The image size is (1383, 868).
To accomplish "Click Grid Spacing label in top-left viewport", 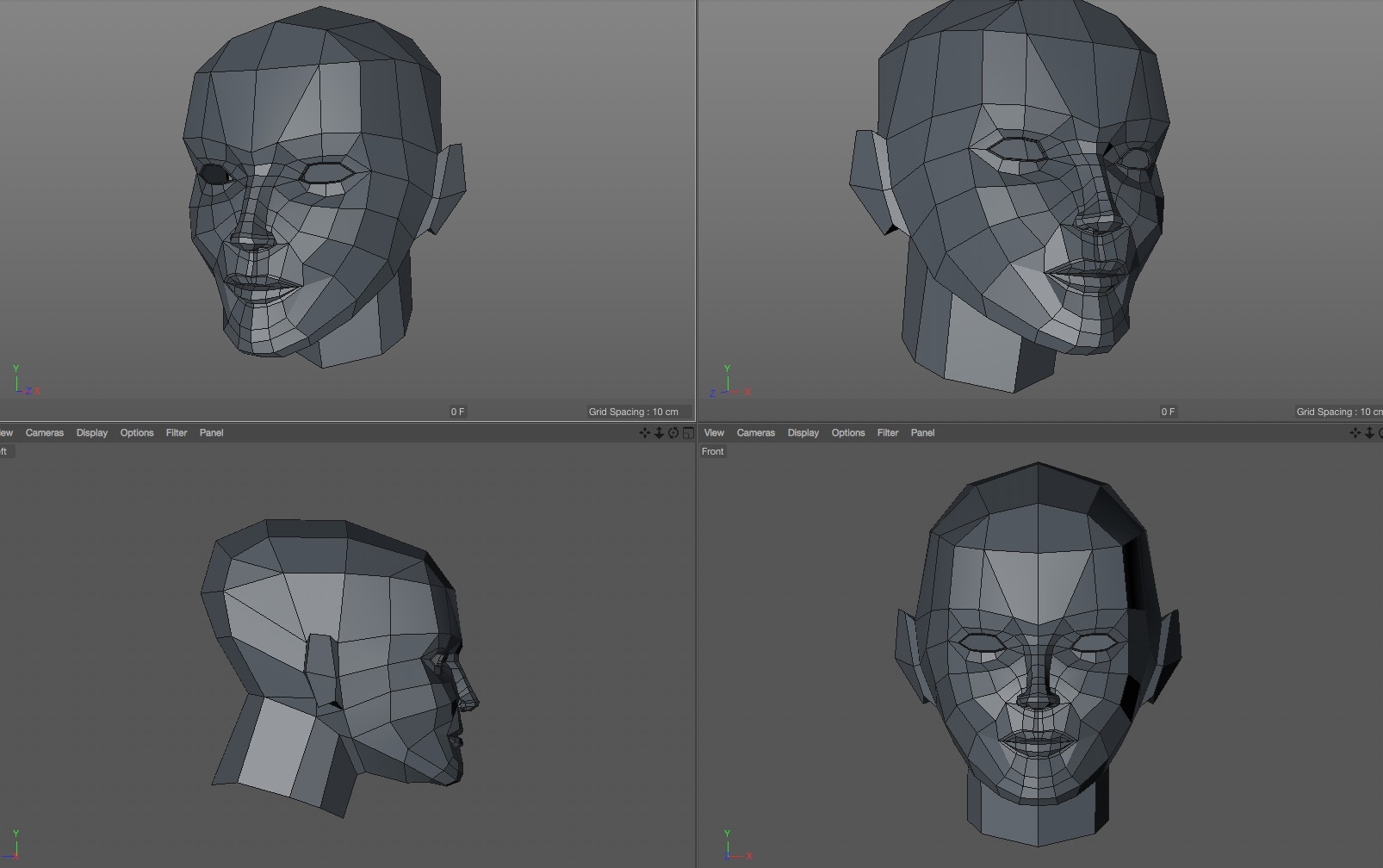I will click(x=633, y=412).
